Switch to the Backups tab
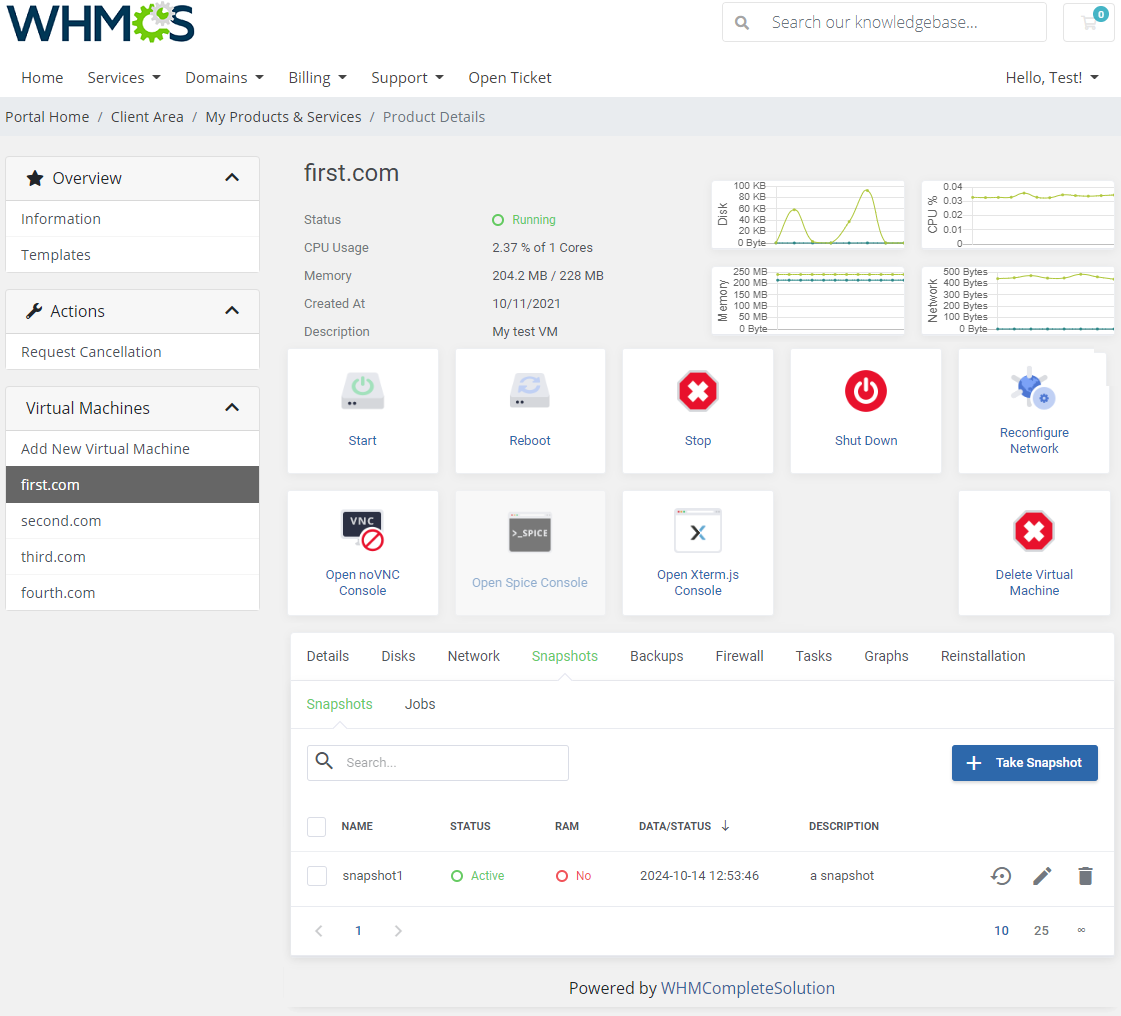1121x1016 pixels. [656, 656]
